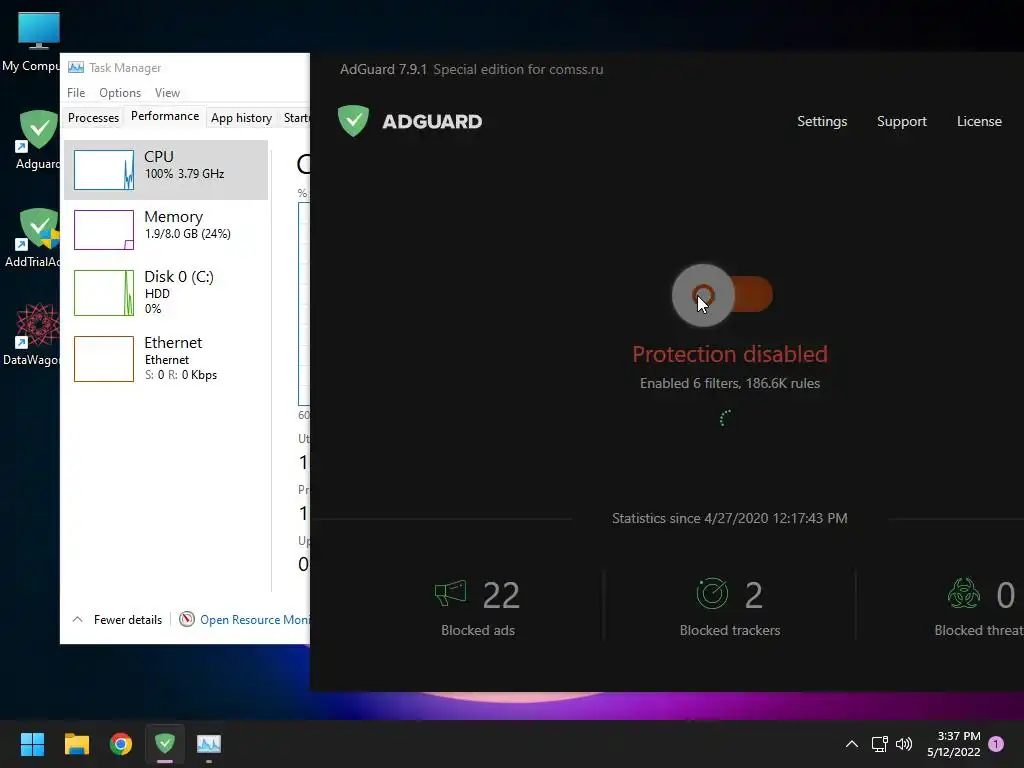Viewport: 1024px width, 768px height.
Task: Open the notification badge in the tray
Action: (997, 744)
